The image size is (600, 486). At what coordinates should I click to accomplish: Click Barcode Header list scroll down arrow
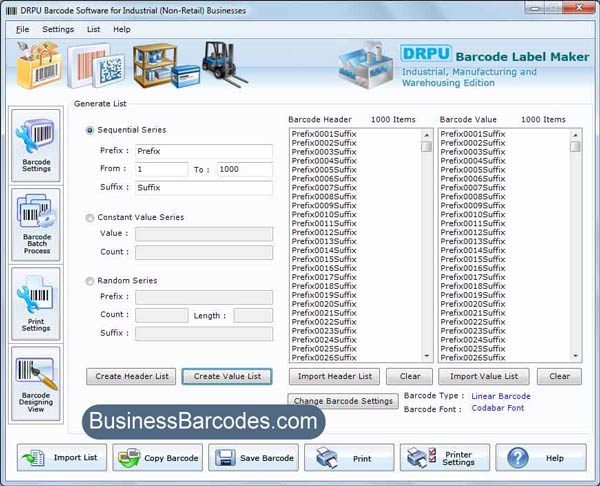[x=427, y=356]
